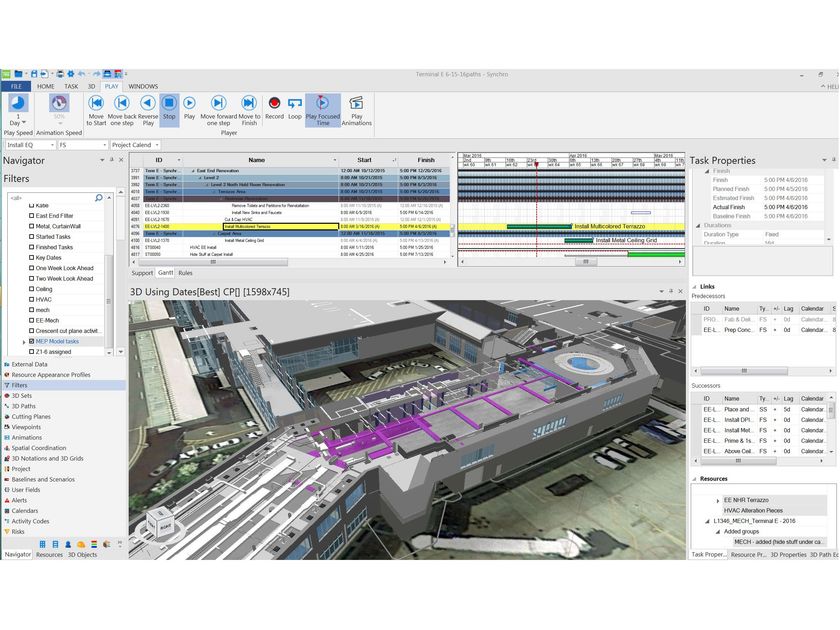Switch to 3D Objects tab at bottom left
The height and width of the screenshot is (630, 840).
click(x=82, y=554)
